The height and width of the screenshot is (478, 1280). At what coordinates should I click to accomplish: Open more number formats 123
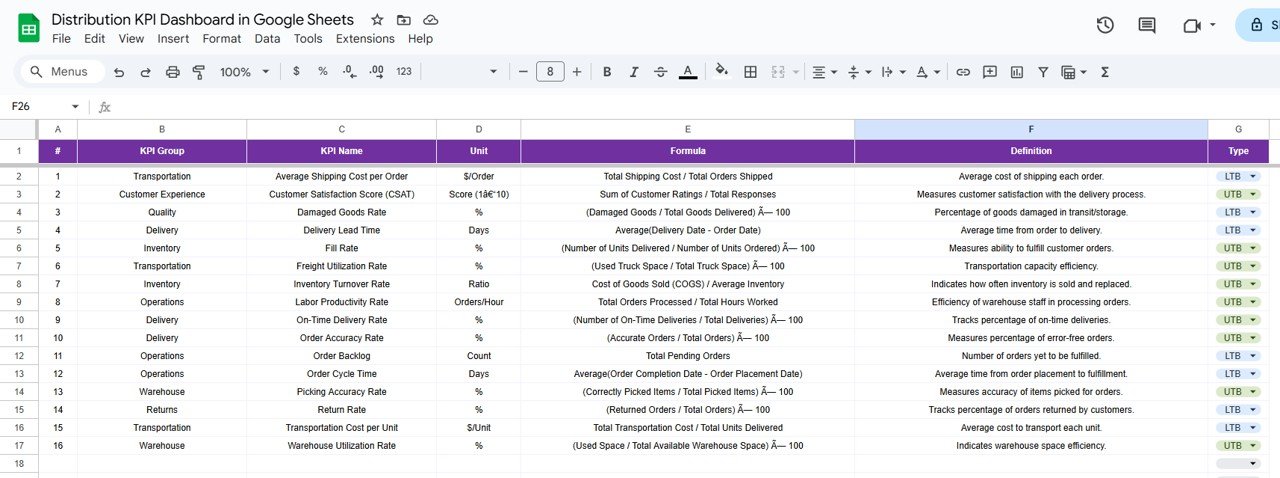click(x=404, y=72)
